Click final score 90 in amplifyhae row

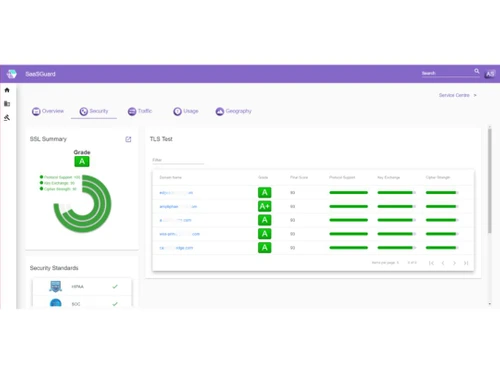click(292, 207)
